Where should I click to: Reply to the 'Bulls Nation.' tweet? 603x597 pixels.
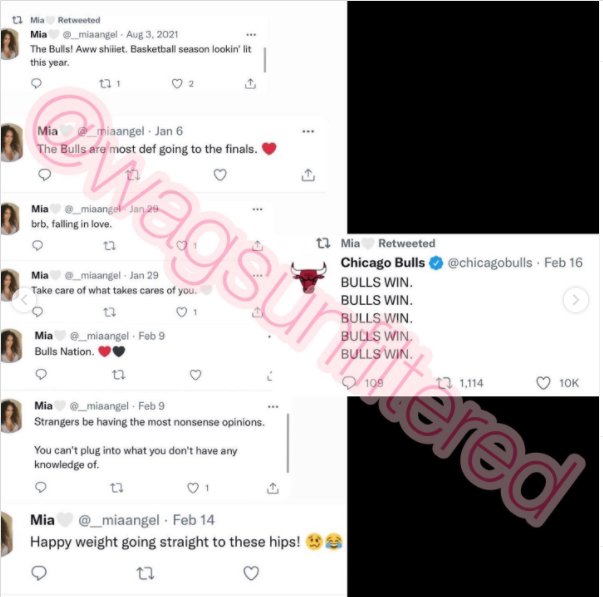coord(41,375)
